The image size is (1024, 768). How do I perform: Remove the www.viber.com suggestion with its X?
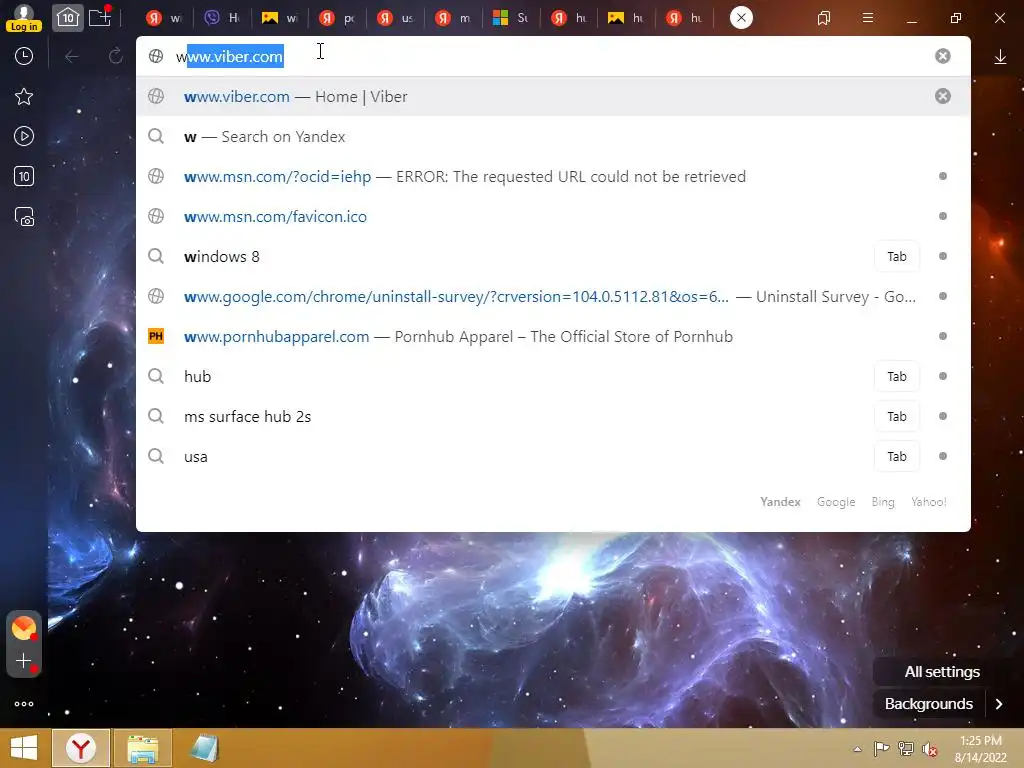point(942,97)
